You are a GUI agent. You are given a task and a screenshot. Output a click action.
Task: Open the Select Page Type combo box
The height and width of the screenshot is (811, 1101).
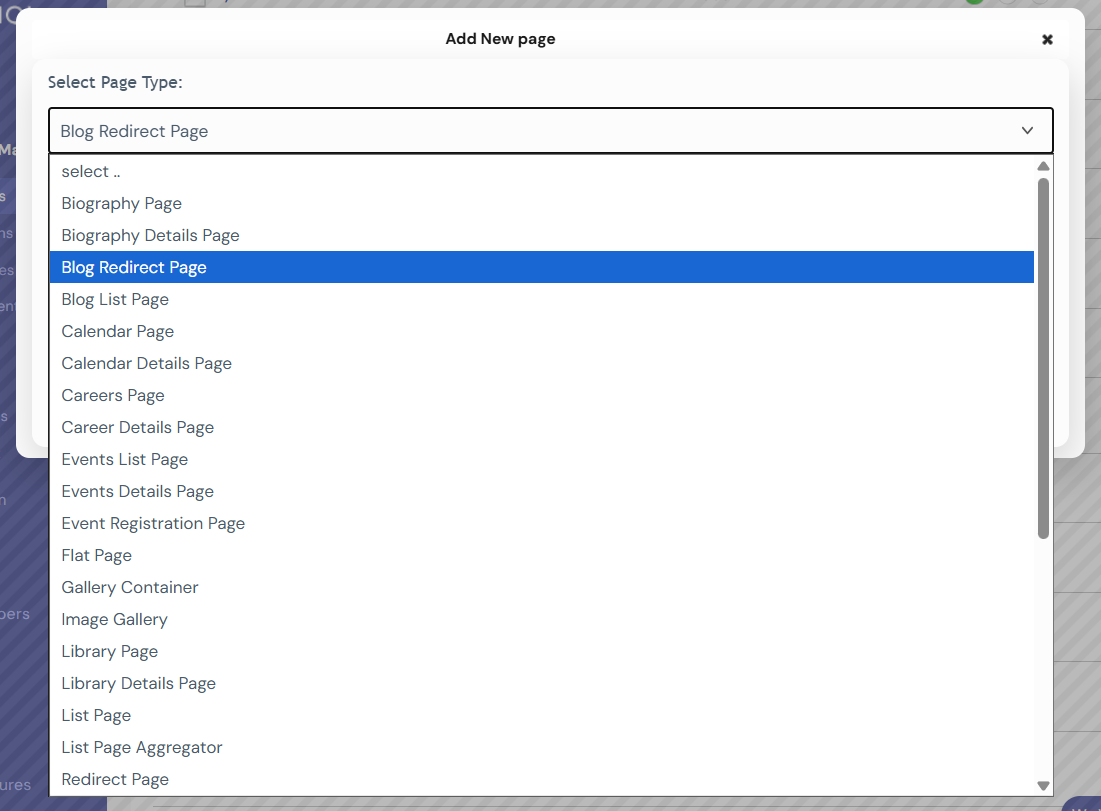pyautogui.click(x=550, y=131)
